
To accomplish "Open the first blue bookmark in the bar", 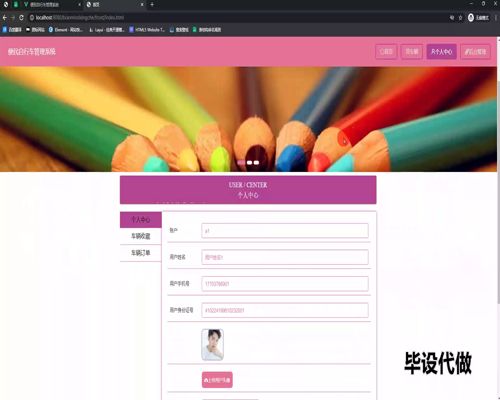I will click(x=12, y=30).
